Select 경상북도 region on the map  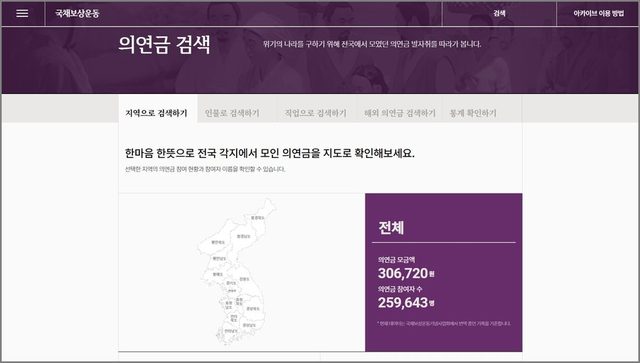252,308
